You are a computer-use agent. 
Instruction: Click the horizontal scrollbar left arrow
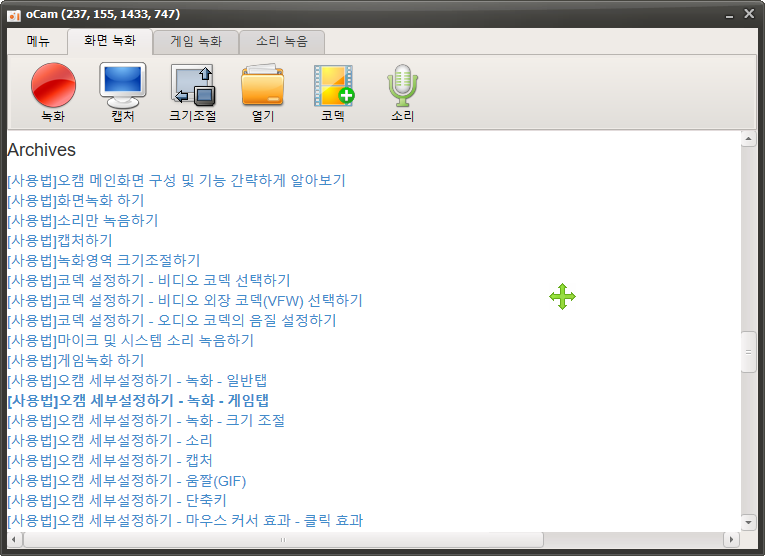[x=14, y=539]
